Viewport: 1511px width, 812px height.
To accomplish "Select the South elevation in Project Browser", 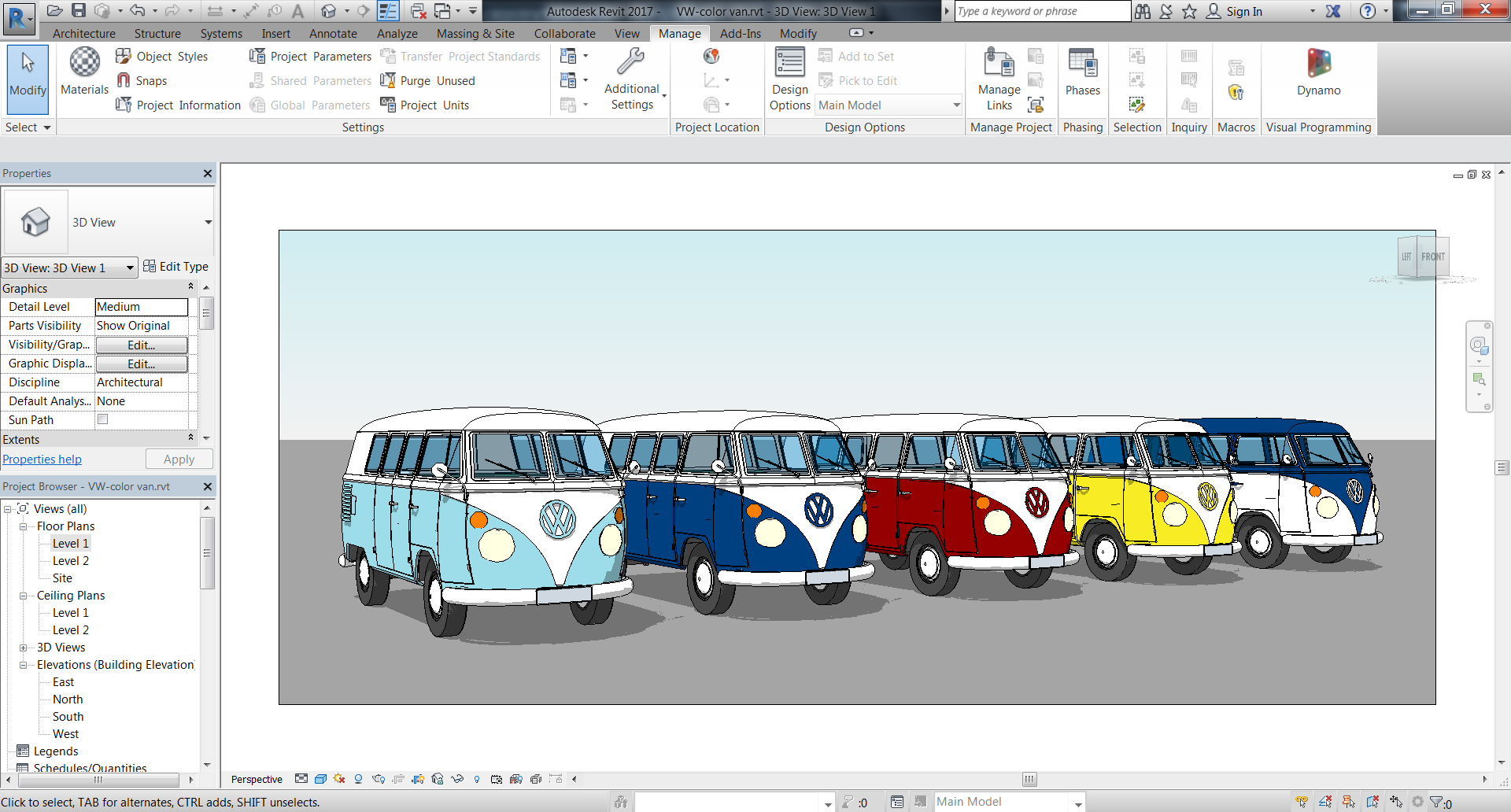I will point(67,716).
